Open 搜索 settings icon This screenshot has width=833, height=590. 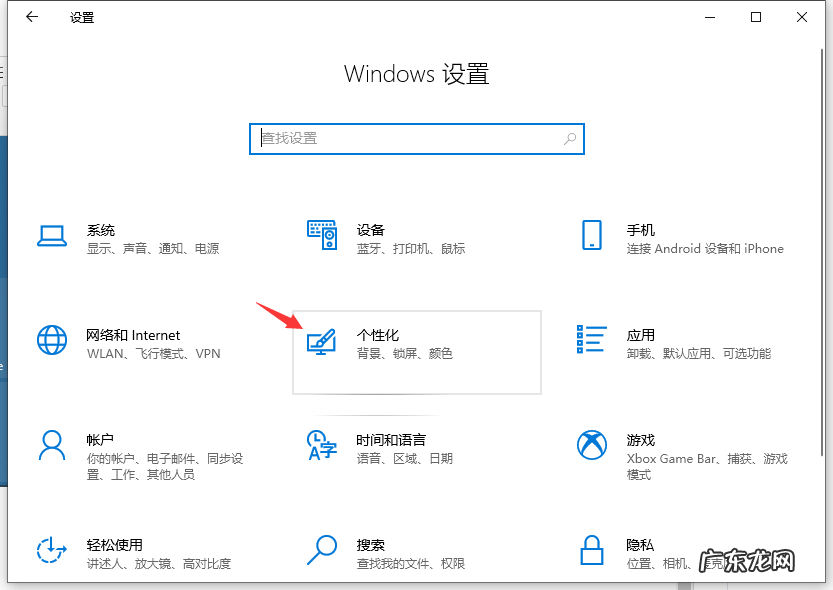[321, 550]
